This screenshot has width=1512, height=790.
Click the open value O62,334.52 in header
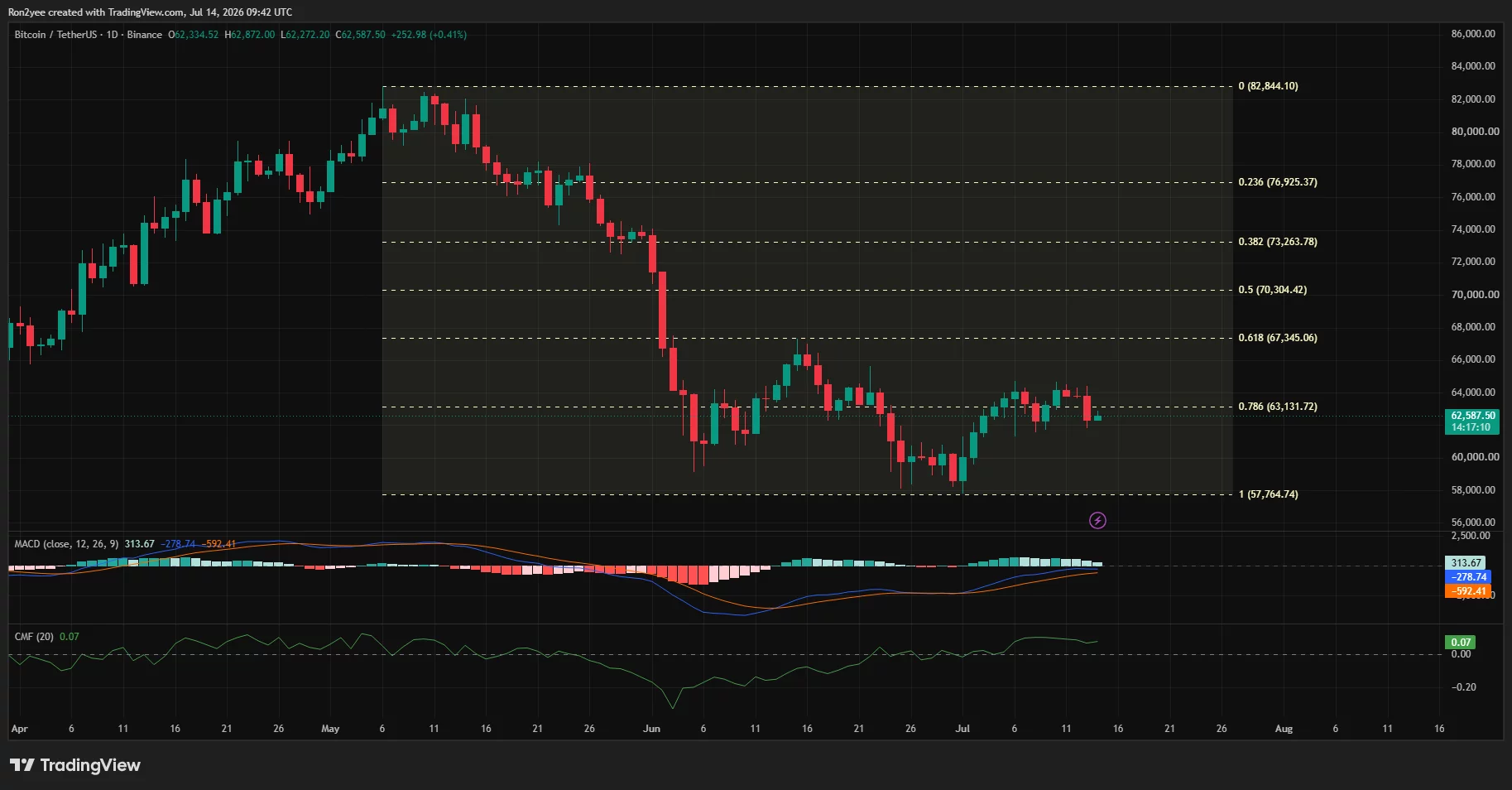(x=194, y=35)
